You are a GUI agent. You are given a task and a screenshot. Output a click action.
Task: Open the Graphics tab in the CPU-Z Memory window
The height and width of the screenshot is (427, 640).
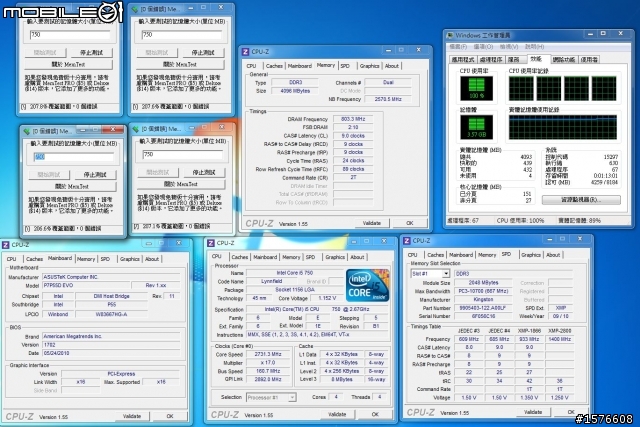click(x=369, y=66)
